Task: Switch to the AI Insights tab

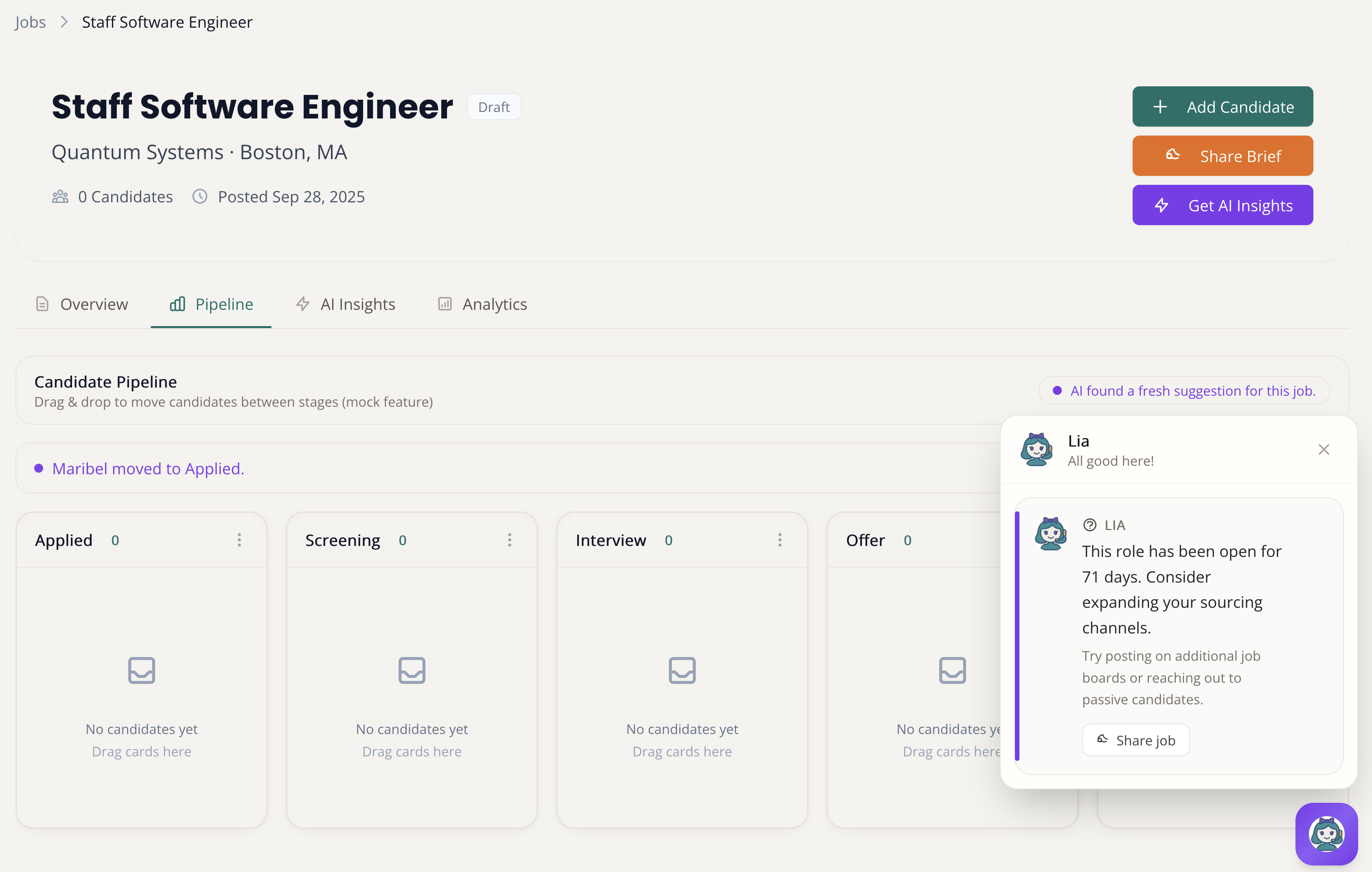Action: pyautogui.click(x=358, y=304)
